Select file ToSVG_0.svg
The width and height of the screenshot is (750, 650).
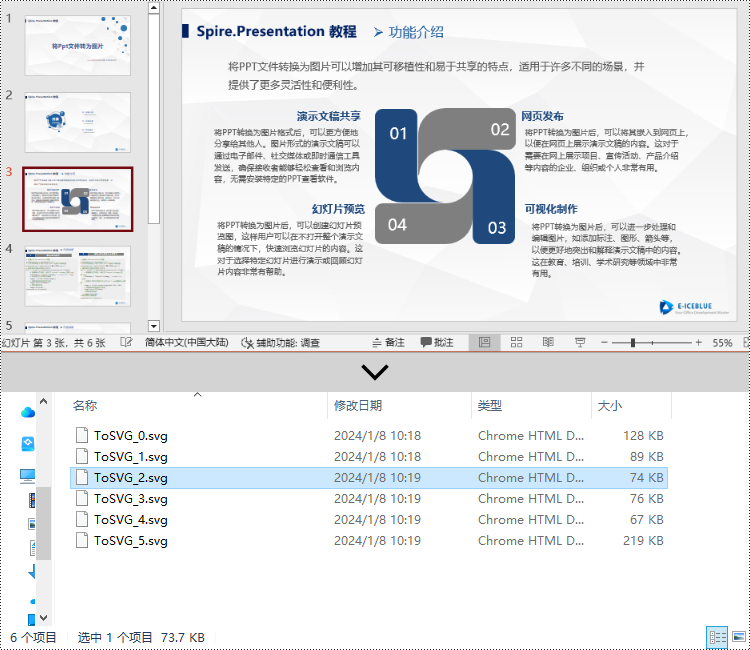tap(369, 436)
